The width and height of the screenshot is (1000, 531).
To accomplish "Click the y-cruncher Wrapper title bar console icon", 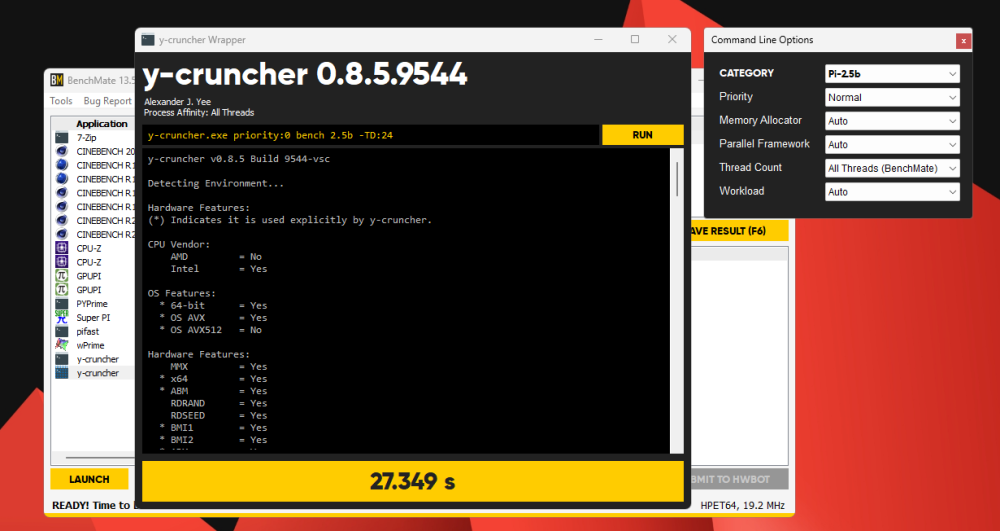I will click(148, 40).
